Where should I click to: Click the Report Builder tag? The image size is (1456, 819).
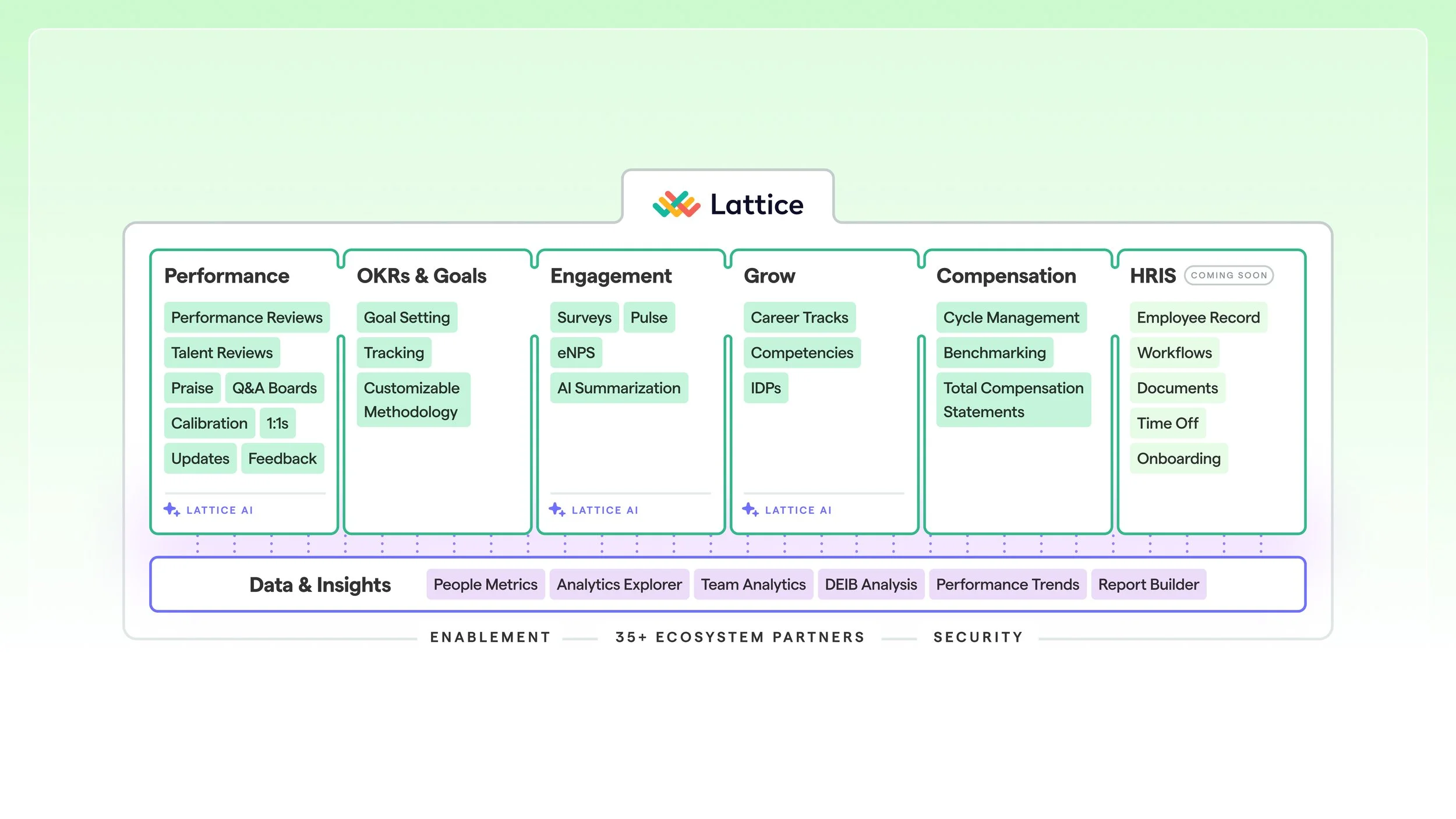1148,584
